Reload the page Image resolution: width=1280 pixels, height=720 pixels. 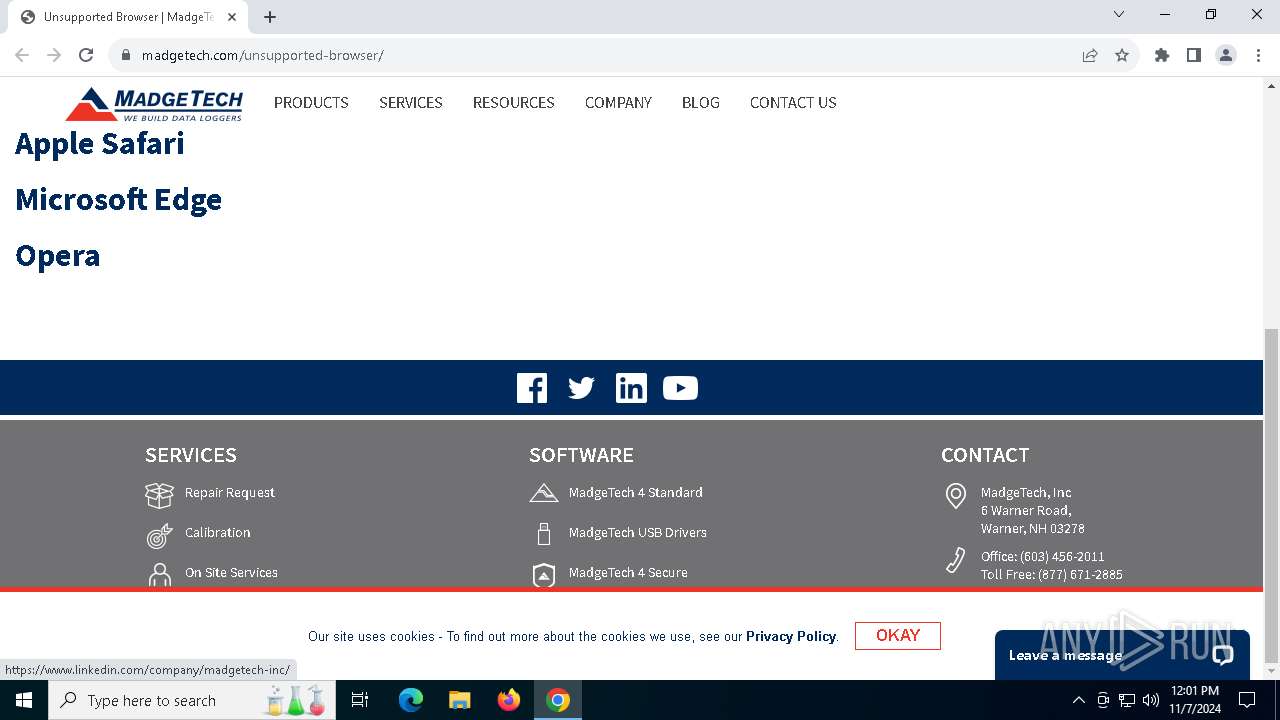pyautogui.click(x=86, y=55)
